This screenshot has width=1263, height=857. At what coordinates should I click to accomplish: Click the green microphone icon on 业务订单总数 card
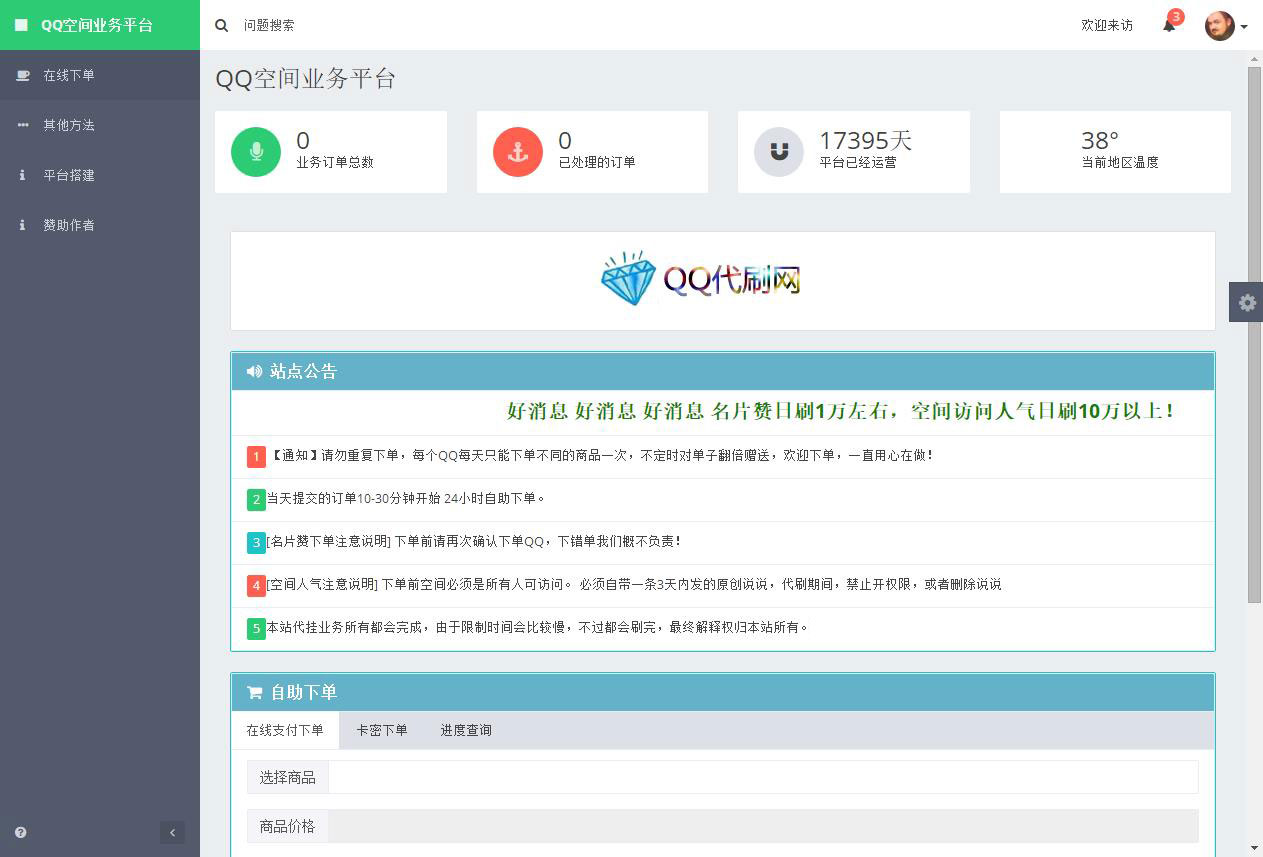tap(255, 151)
